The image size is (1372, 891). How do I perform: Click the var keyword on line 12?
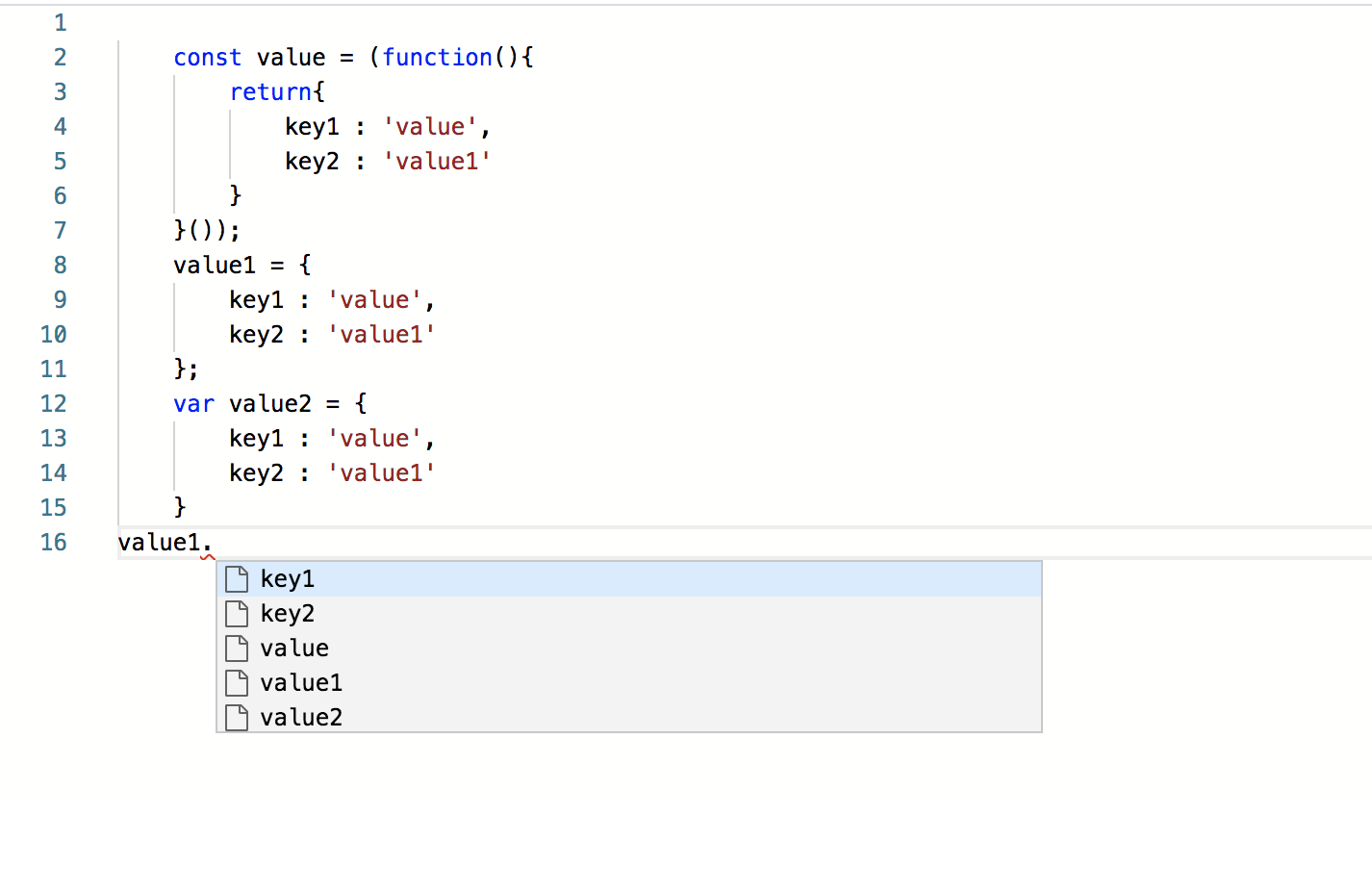pos(193,403)
